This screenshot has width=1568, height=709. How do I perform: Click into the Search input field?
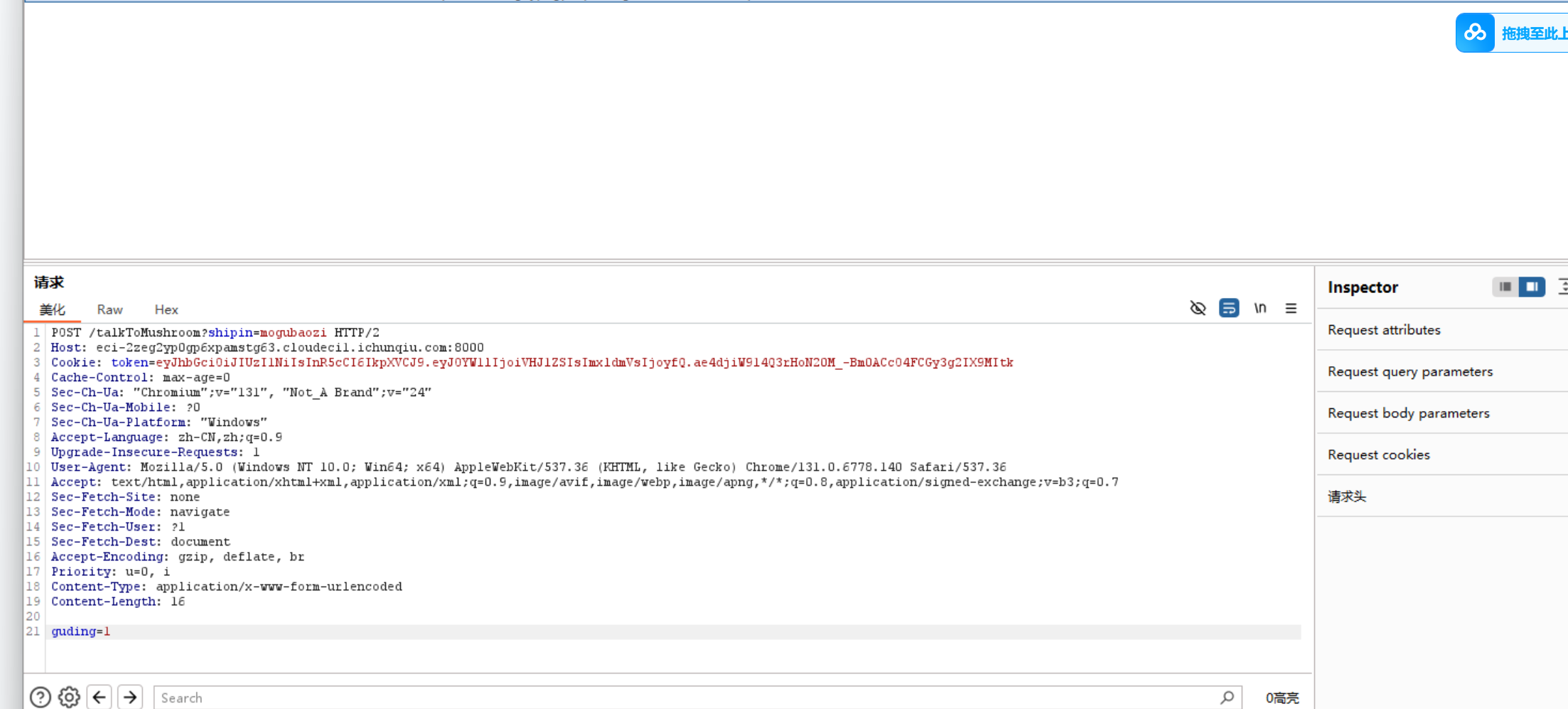pyautogui.click(x=682, y=698)
